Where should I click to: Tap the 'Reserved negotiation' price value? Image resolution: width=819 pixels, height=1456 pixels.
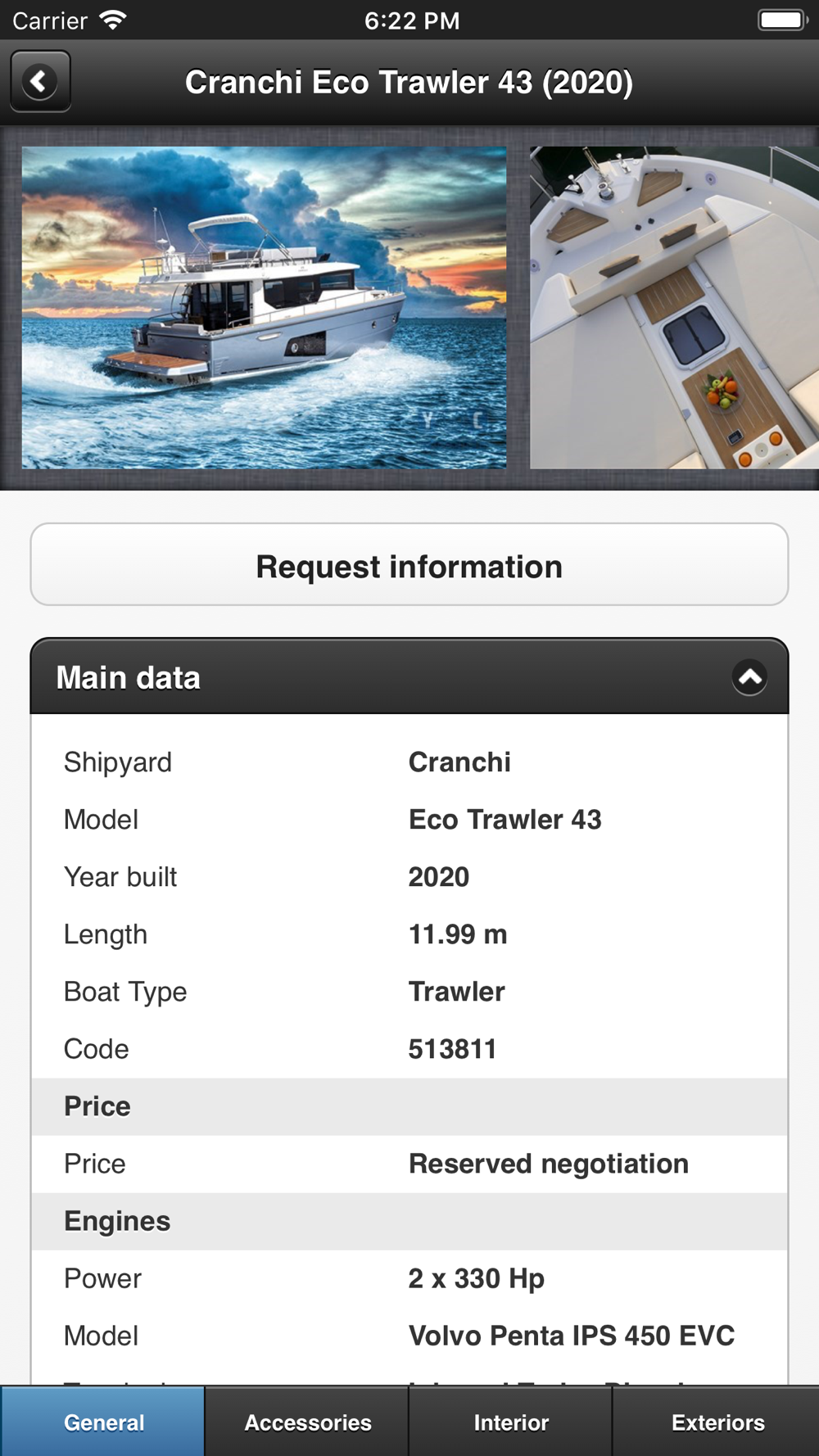(548, 1164)
